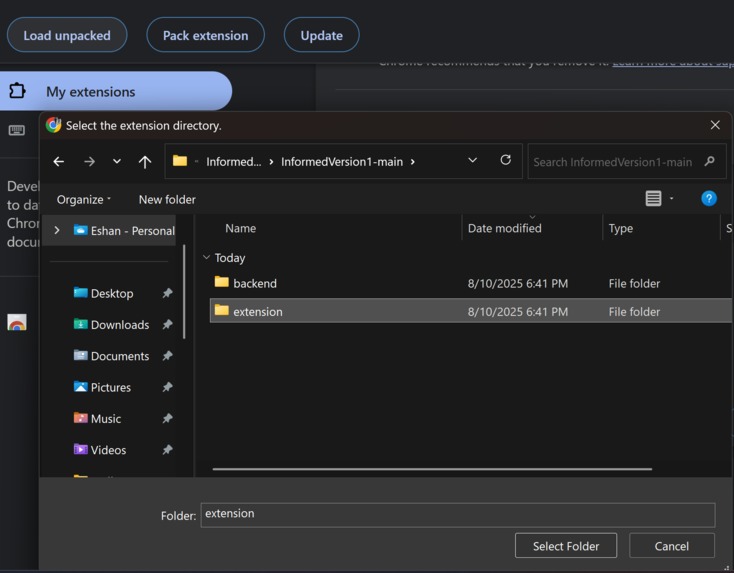Click the navigation pane vertical scrollbar
Screen dimensions: 734x573
184,291
